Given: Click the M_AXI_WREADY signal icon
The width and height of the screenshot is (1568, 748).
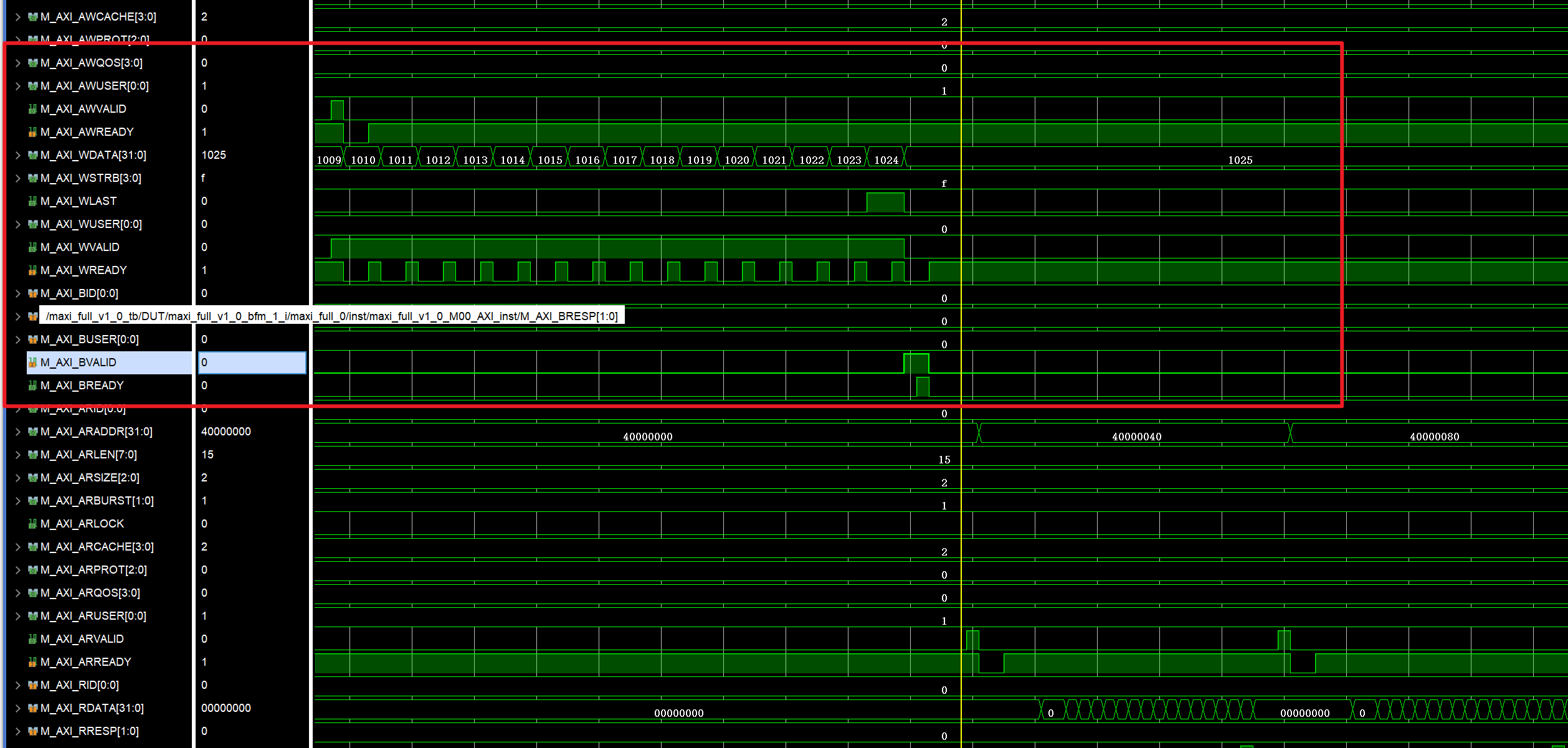Looking at the screenshot, I should (32, 270).
